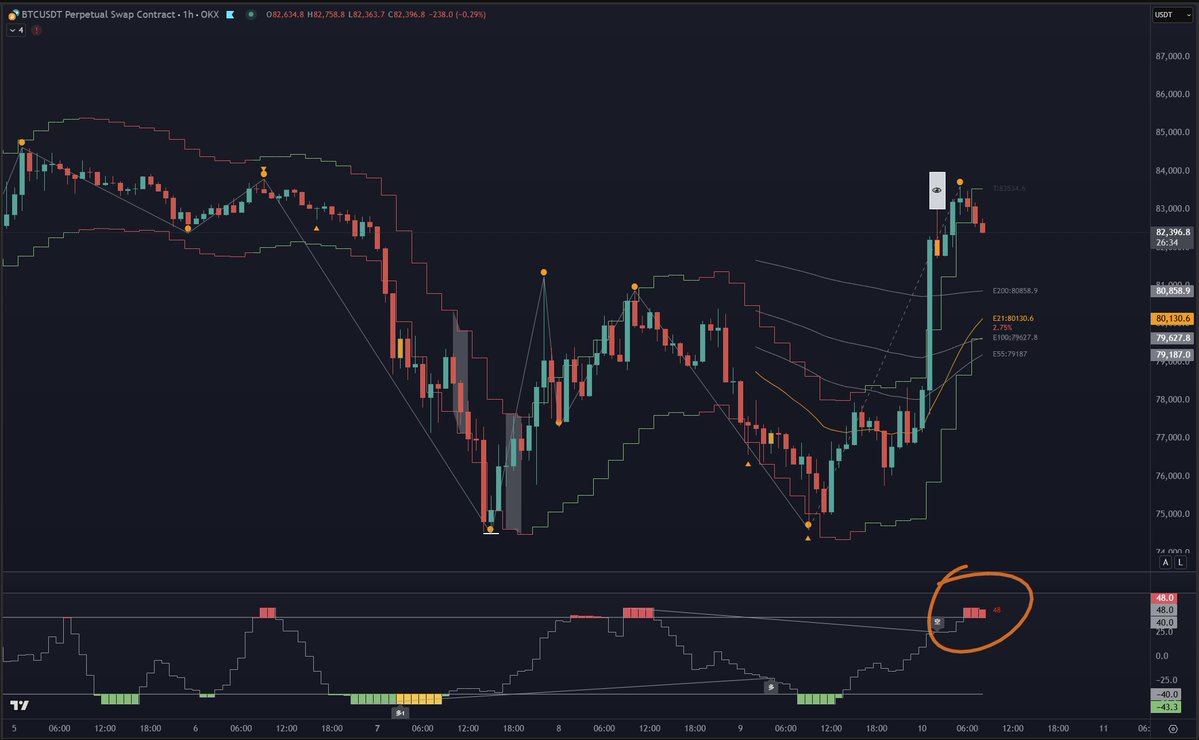Click the 87,000.0 price scale label
1199x740 pixels.
pyautogui.click(x=1172, y=56)
